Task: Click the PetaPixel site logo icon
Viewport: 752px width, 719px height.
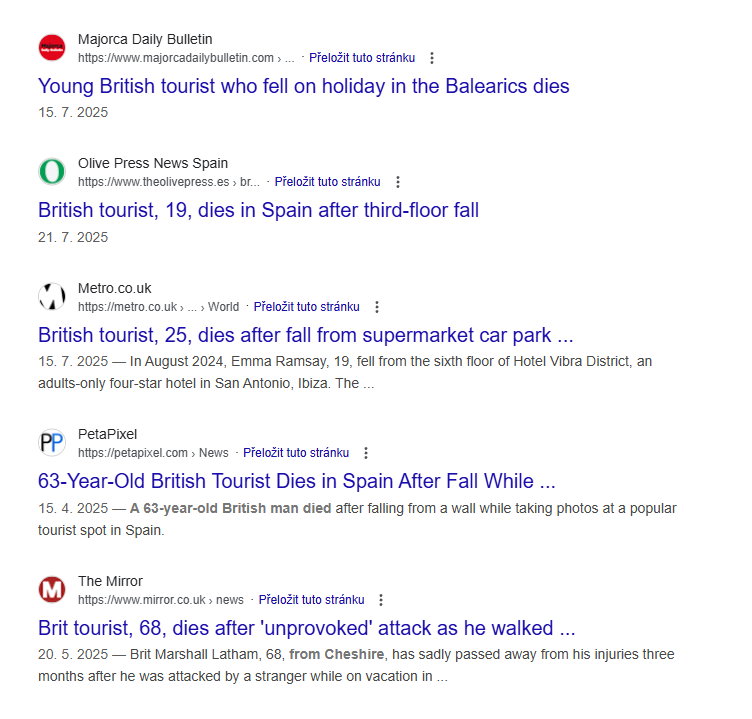Action: click(52, 443)
